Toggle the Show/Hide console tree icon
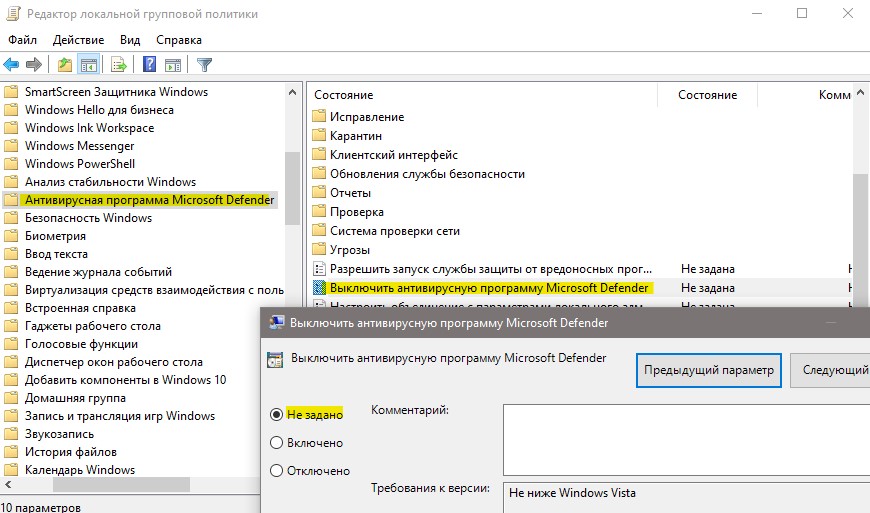Screen dimensions: 870x513 [x=89, y=65]
